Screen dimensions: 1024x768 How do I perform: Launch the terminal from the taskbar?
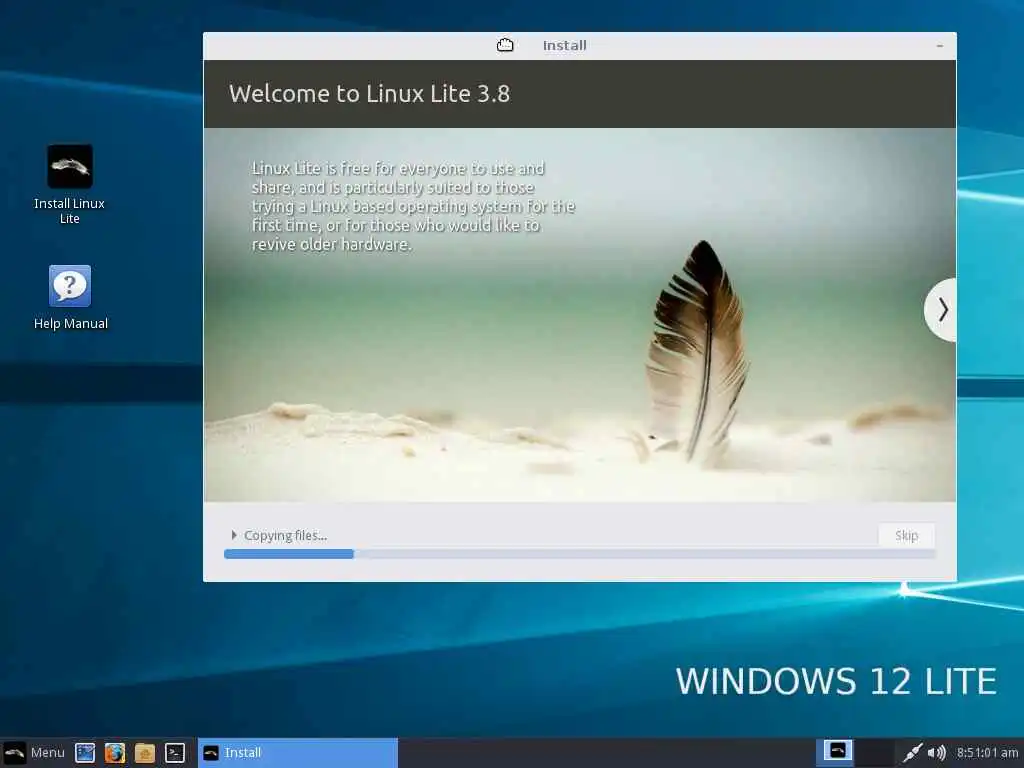(x=174, y=752)
